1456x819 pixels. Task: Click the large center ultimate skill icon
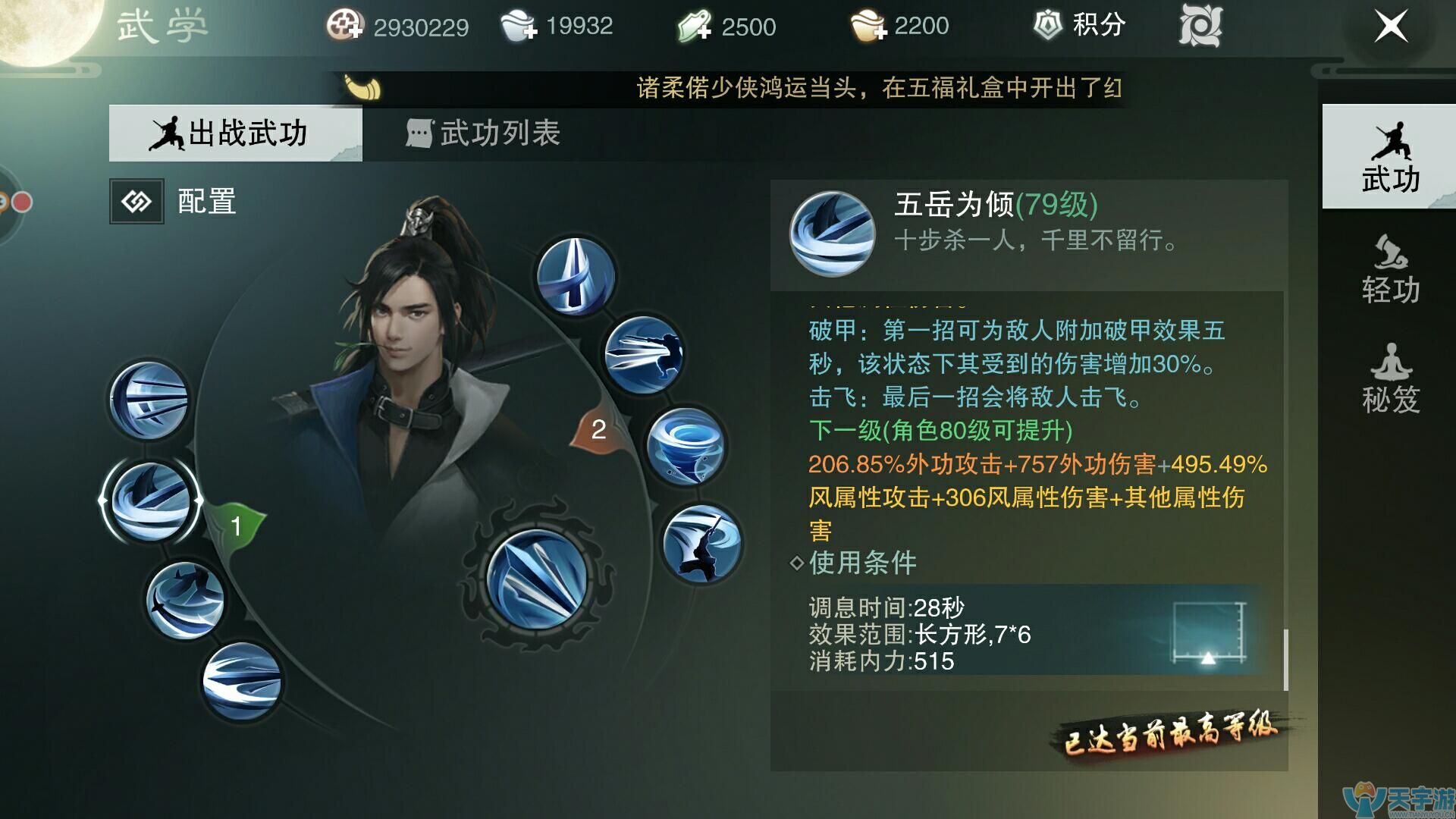tap(537, 579)
